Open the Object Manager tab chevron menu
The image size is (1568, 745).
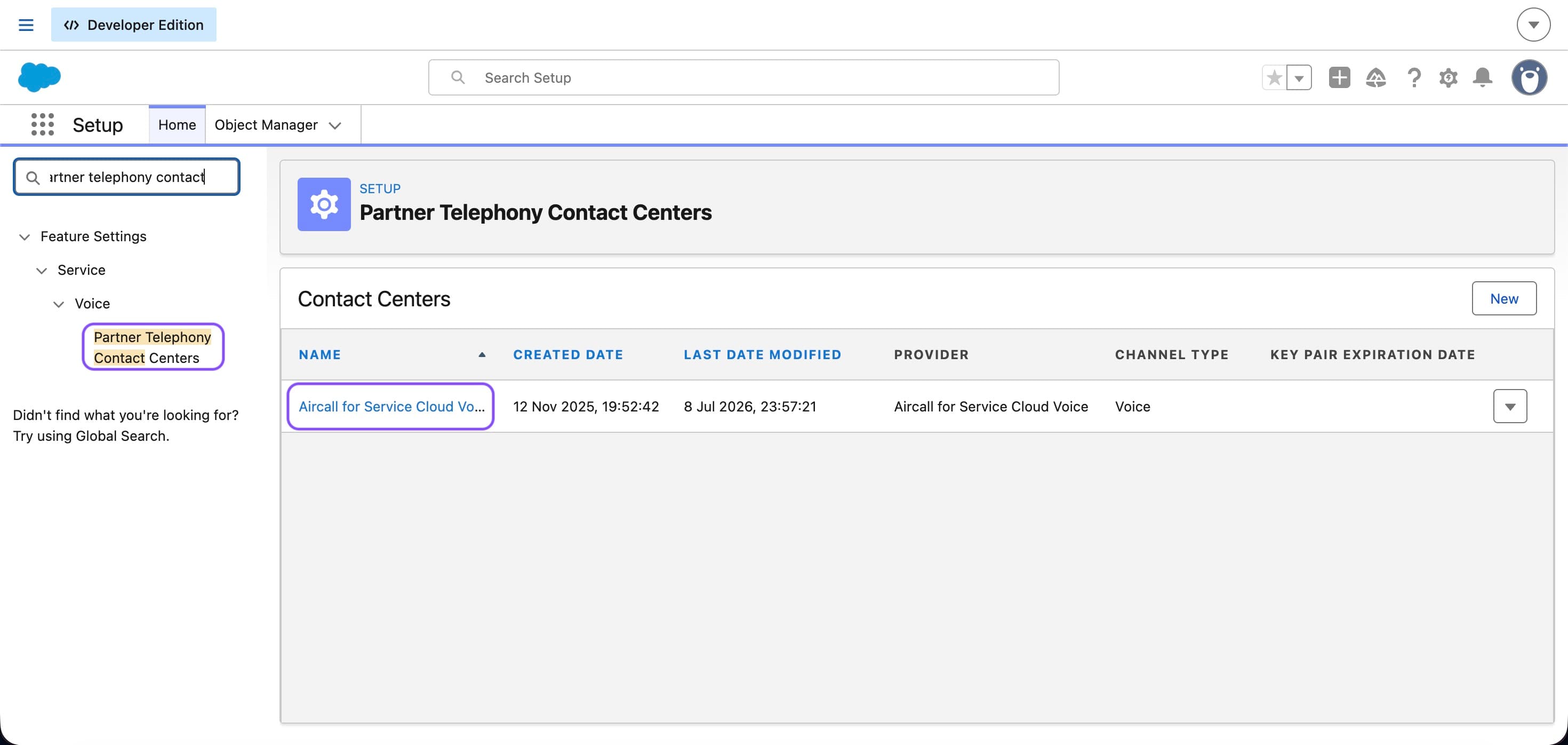335,125
